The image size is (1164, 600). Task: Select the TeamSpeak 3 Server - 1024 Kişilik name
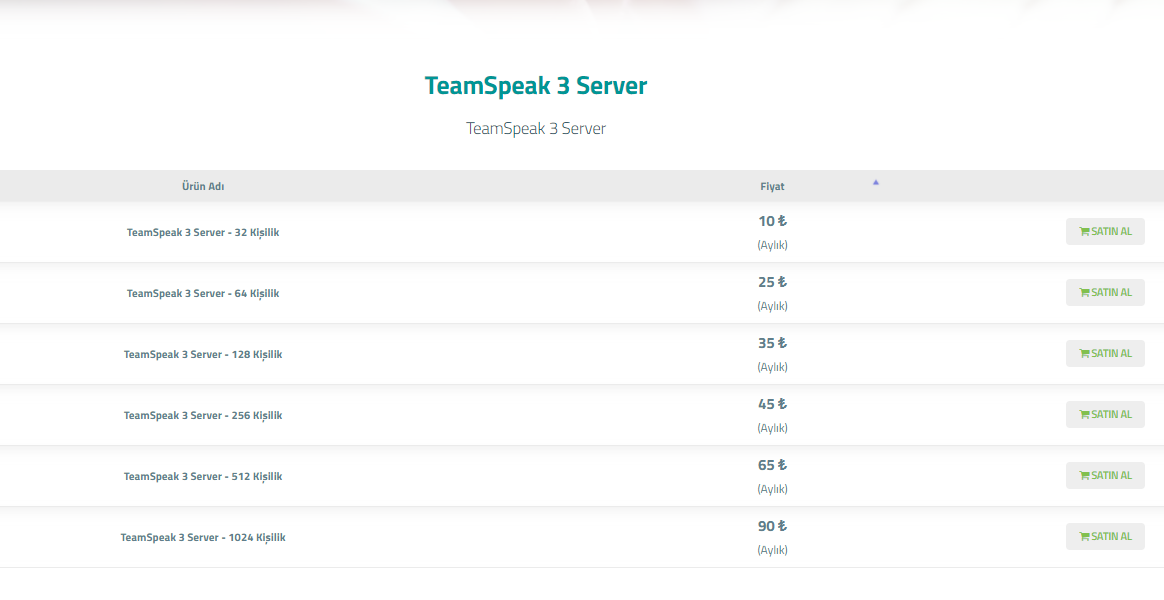click(203, 537)
